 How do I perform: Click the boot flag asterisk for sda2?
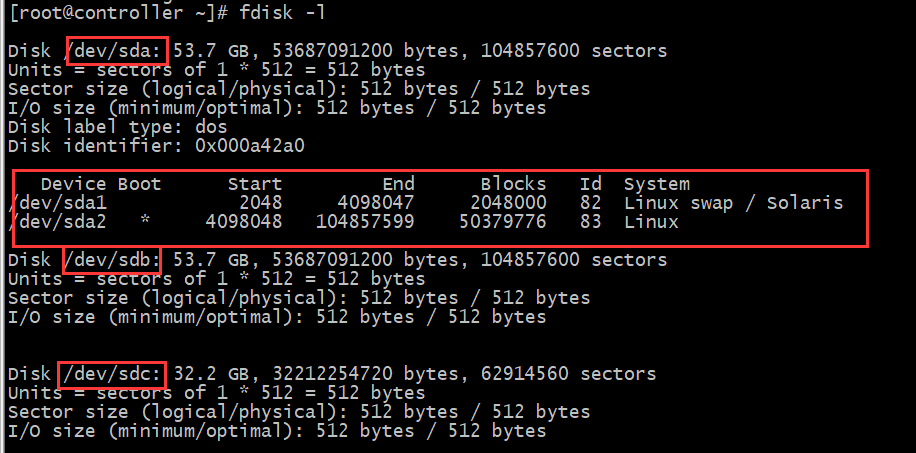145,222
